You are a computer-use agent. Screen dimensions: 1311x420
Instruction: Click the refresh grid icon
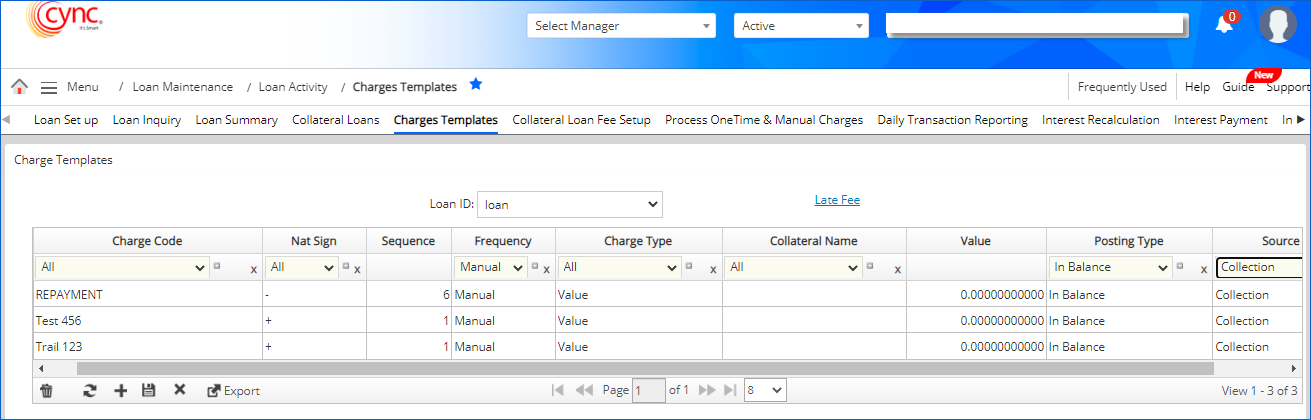tap(89, 390)
